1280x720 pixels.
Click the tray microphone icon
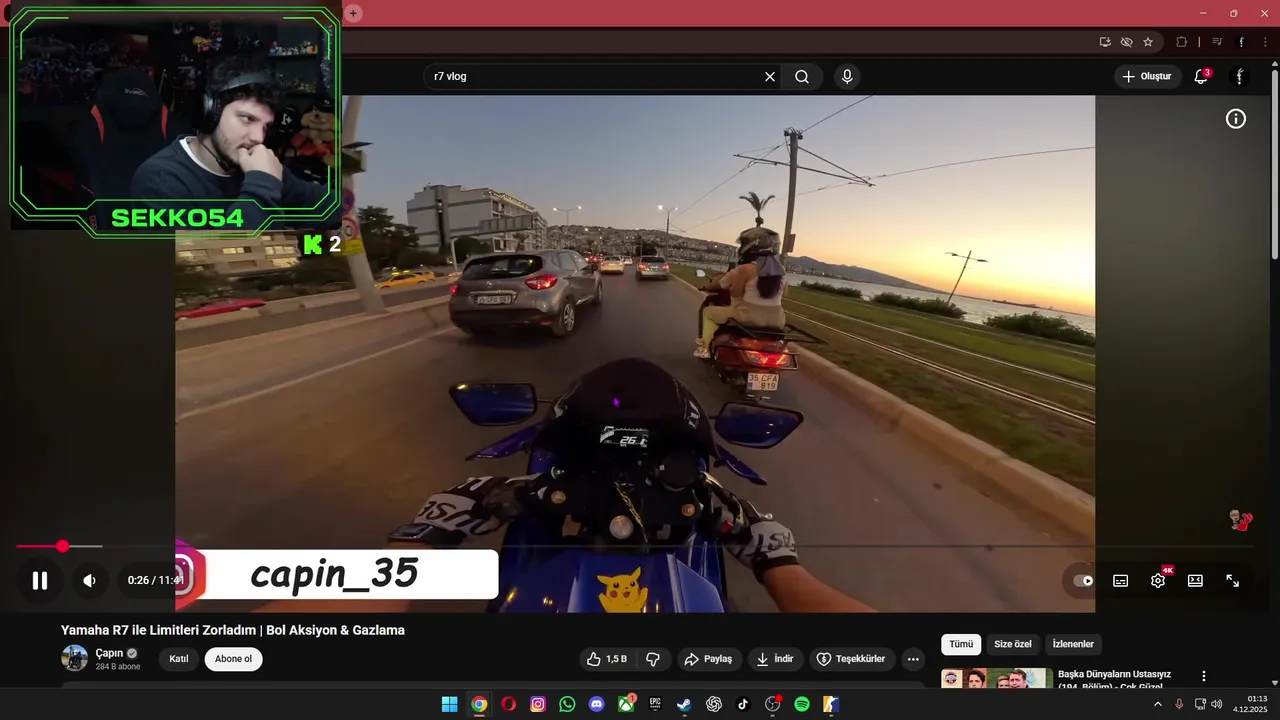pos(1179,704)
